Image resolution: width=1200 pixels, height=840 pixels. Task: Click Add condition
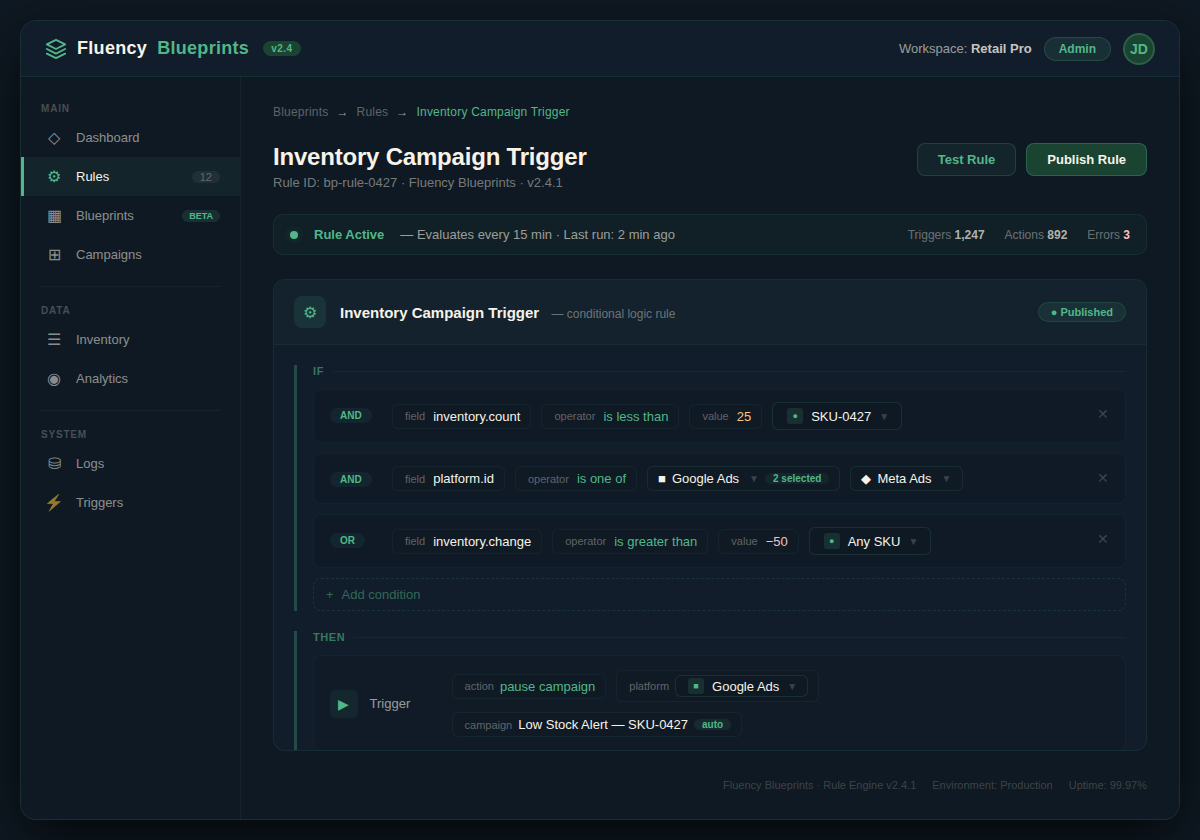[x=719, y=595]
